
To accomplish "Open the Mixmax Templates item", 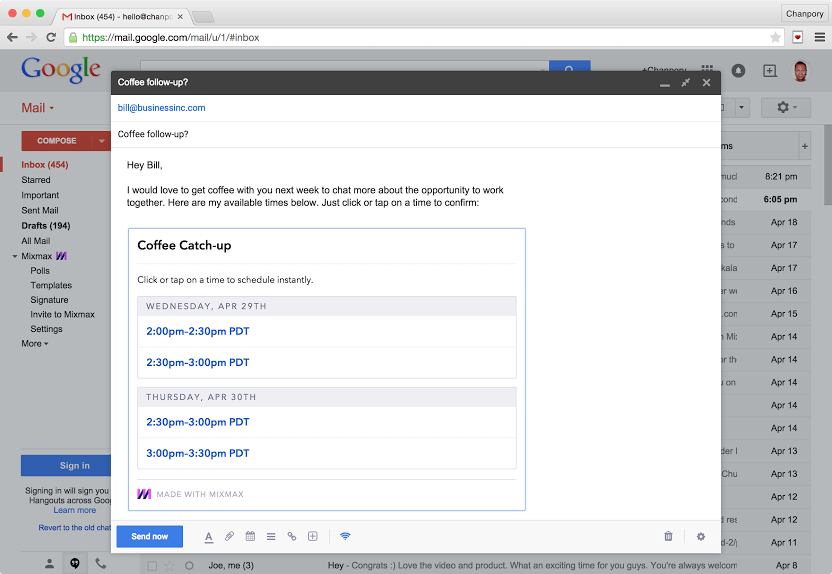I will [51, 285].
